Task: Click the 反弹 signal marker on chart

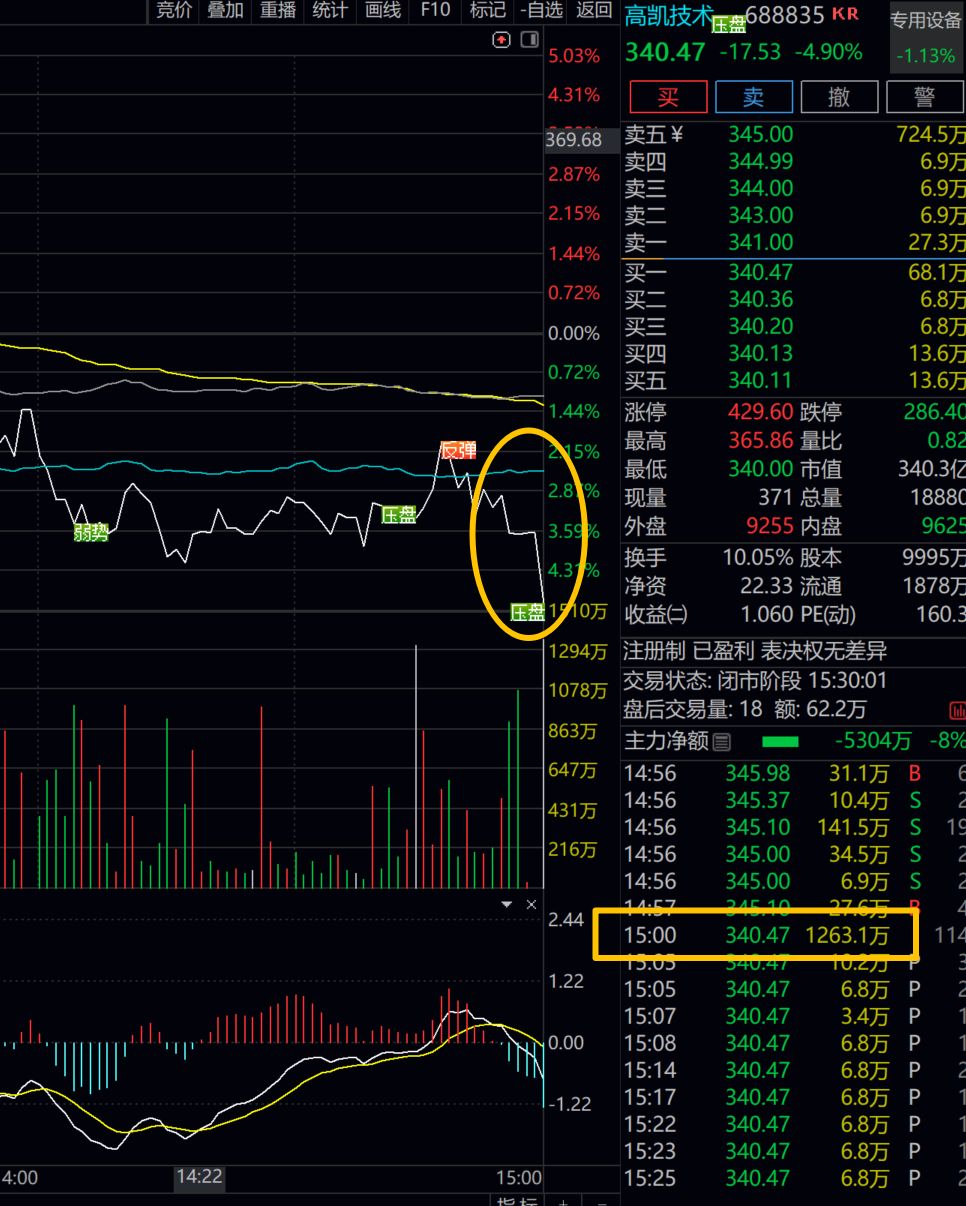Action: click(459, 450)
